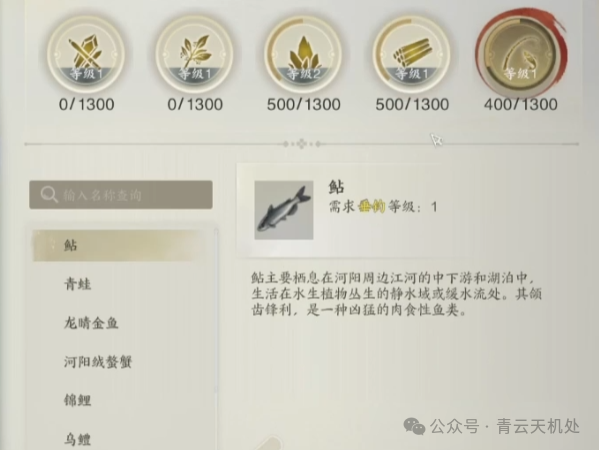Choose the 乌鳢 entry
The image size is (599, 450).
click(78, 439)
